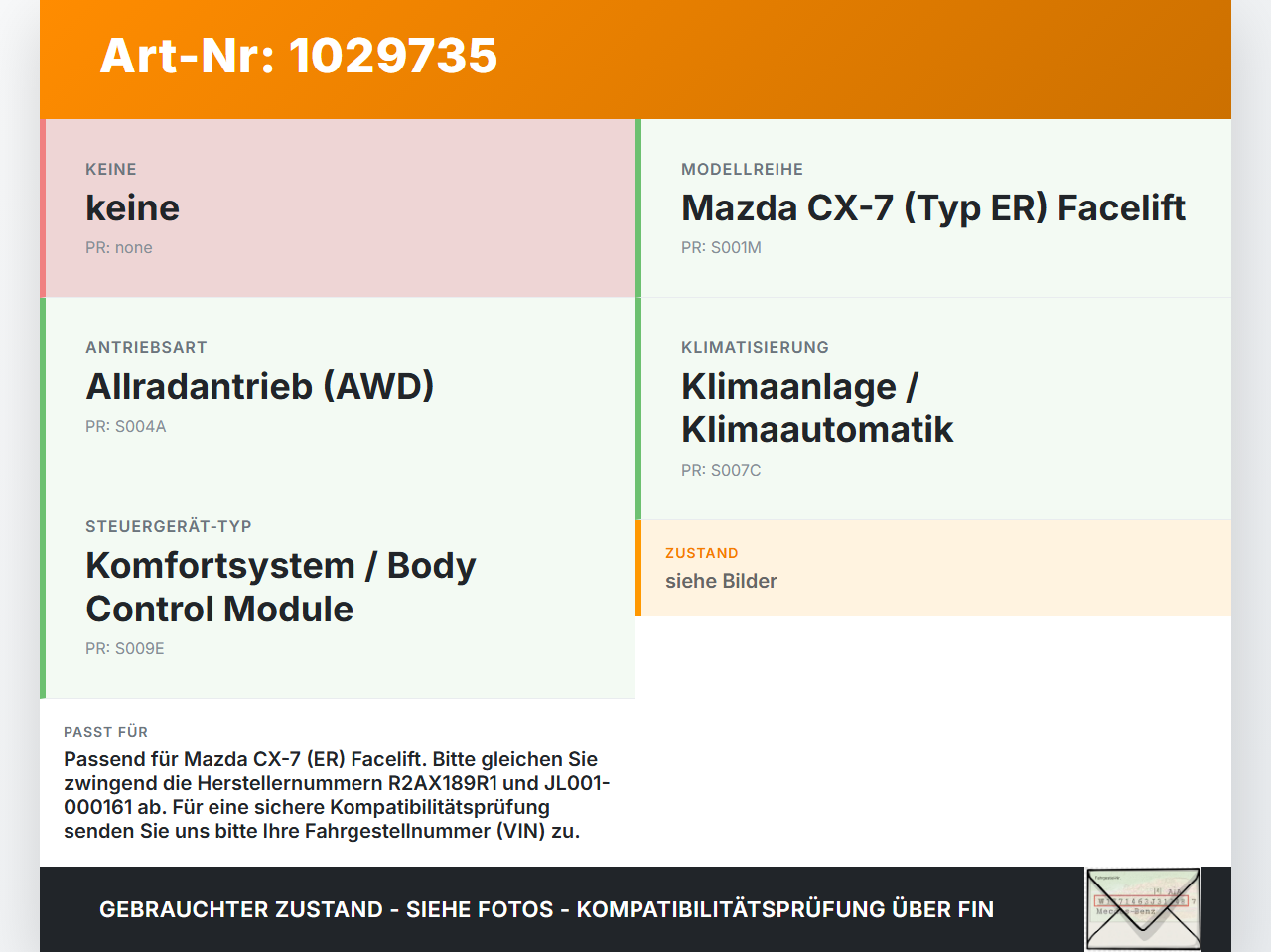Screen dimensions: 1271x952
Task: Click the PASST FÜR heading
Action: point(105,732)
